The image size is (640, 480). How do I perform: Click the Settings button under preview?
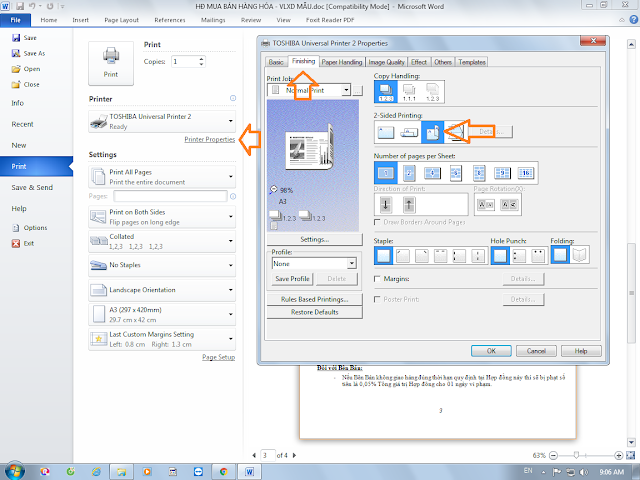click(314, 239)
